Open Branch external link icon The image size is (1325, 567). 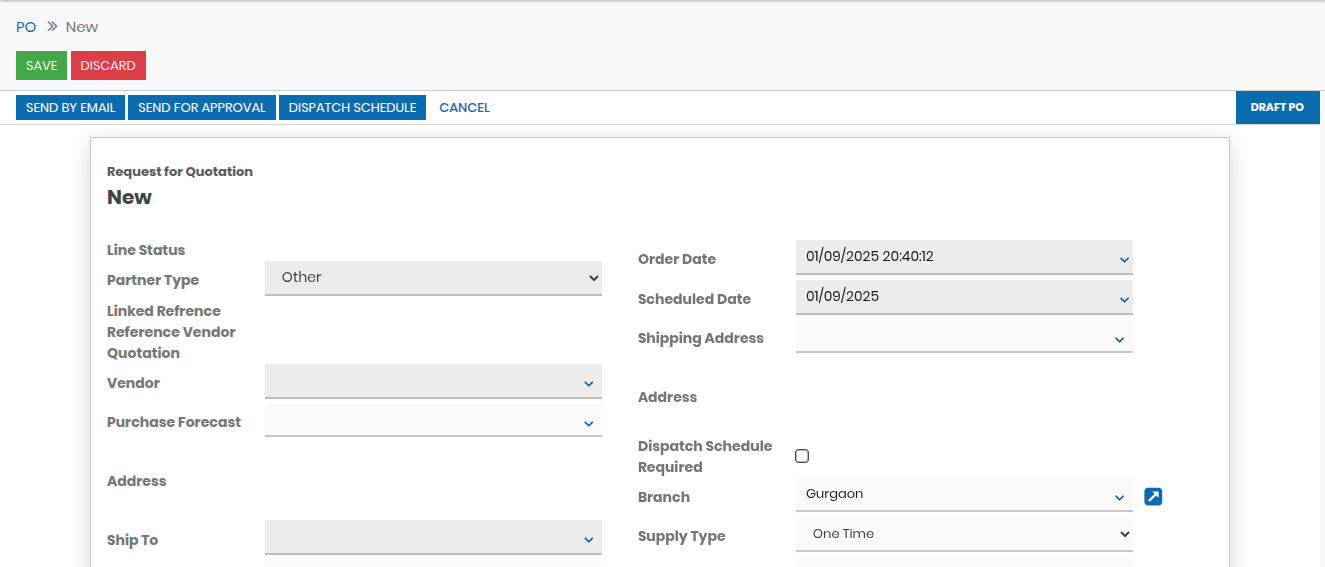tap(1153, 496)
